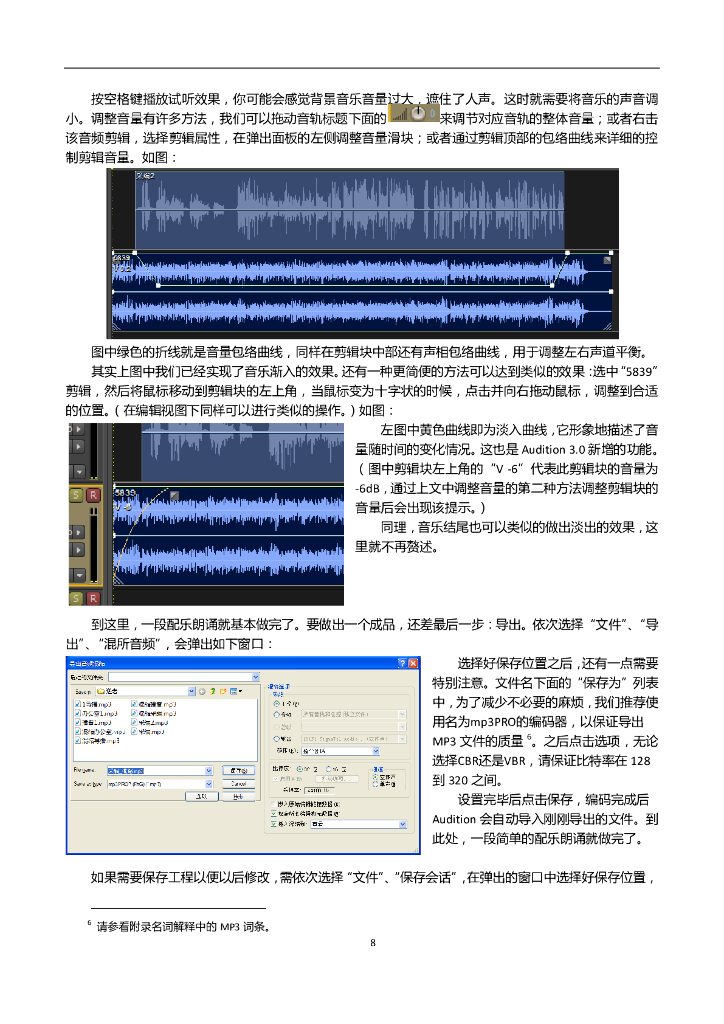Click the Save button in the export dialog
Viewport: 724px width, 1024px height.
[239, 771]
